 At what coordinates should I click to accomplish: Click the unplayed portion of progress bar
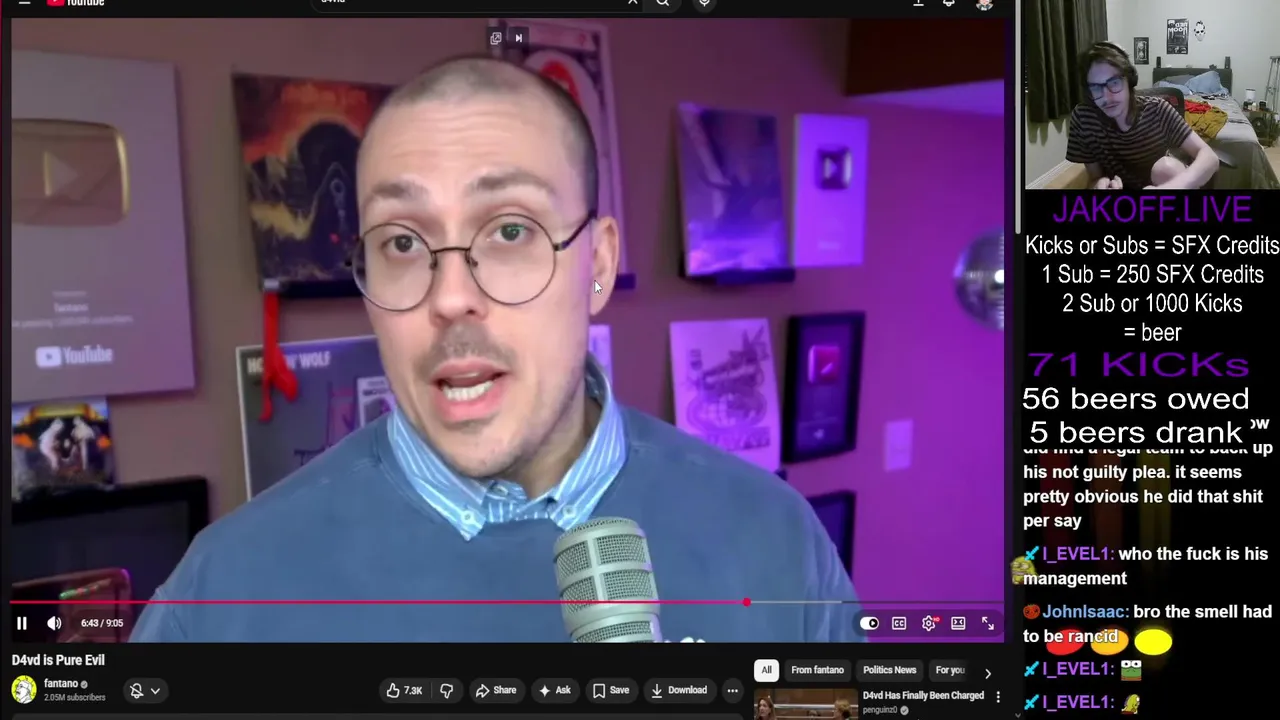tap(875, 602)
